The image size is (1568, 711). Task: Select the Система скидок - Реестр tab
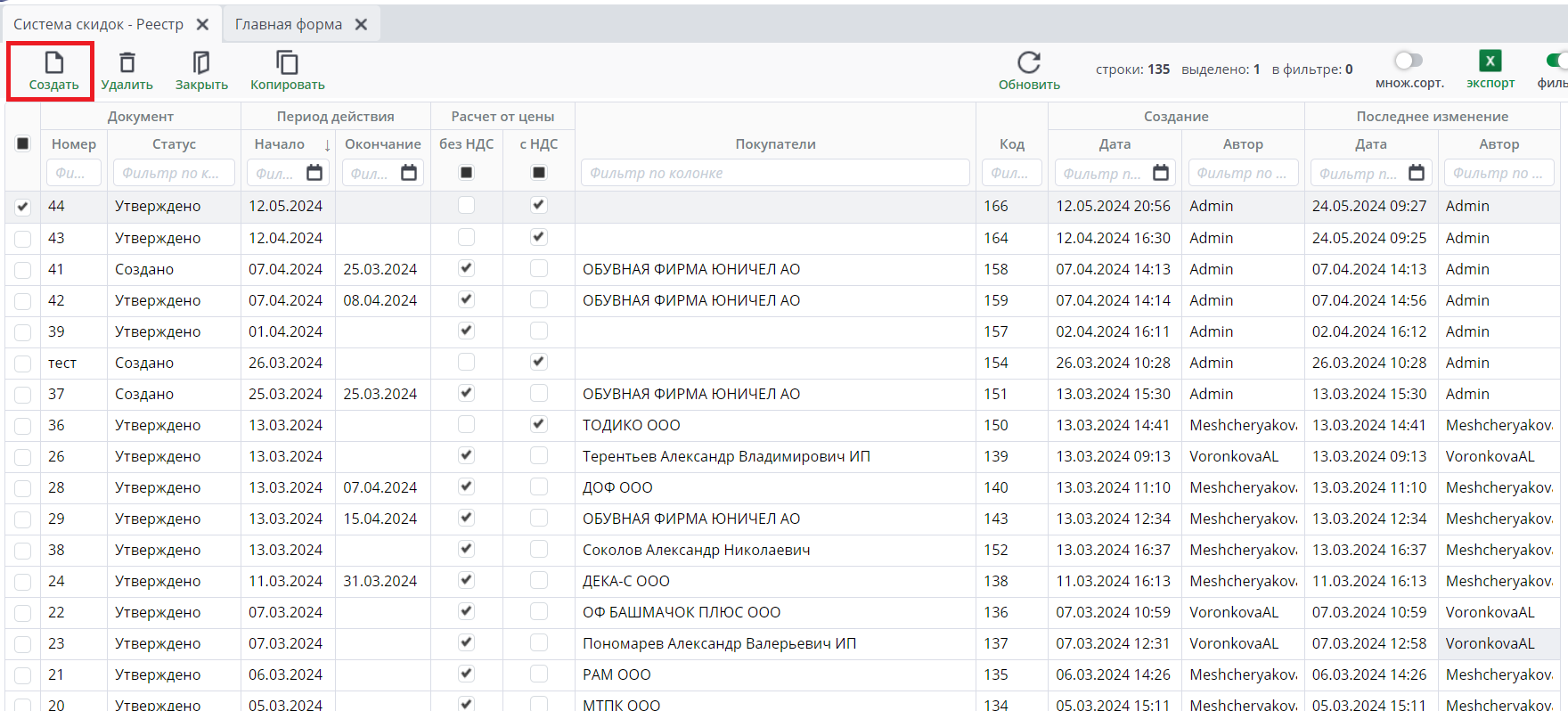tap(98, 25)
